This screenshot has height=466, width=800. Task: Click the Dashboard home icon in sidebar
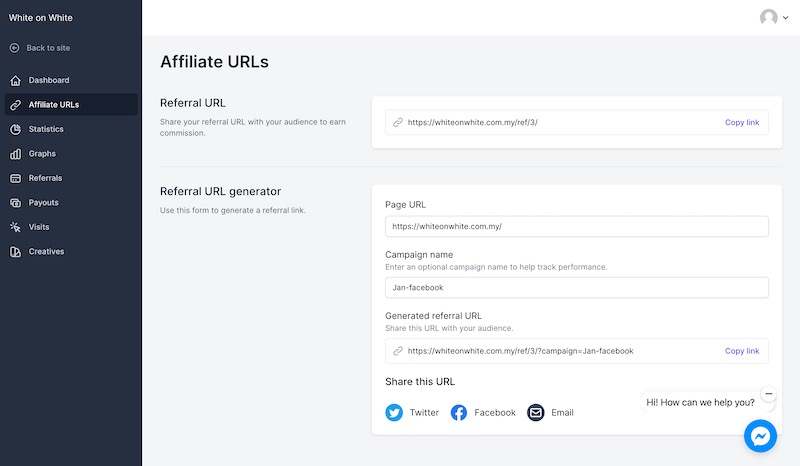point(15,80)
